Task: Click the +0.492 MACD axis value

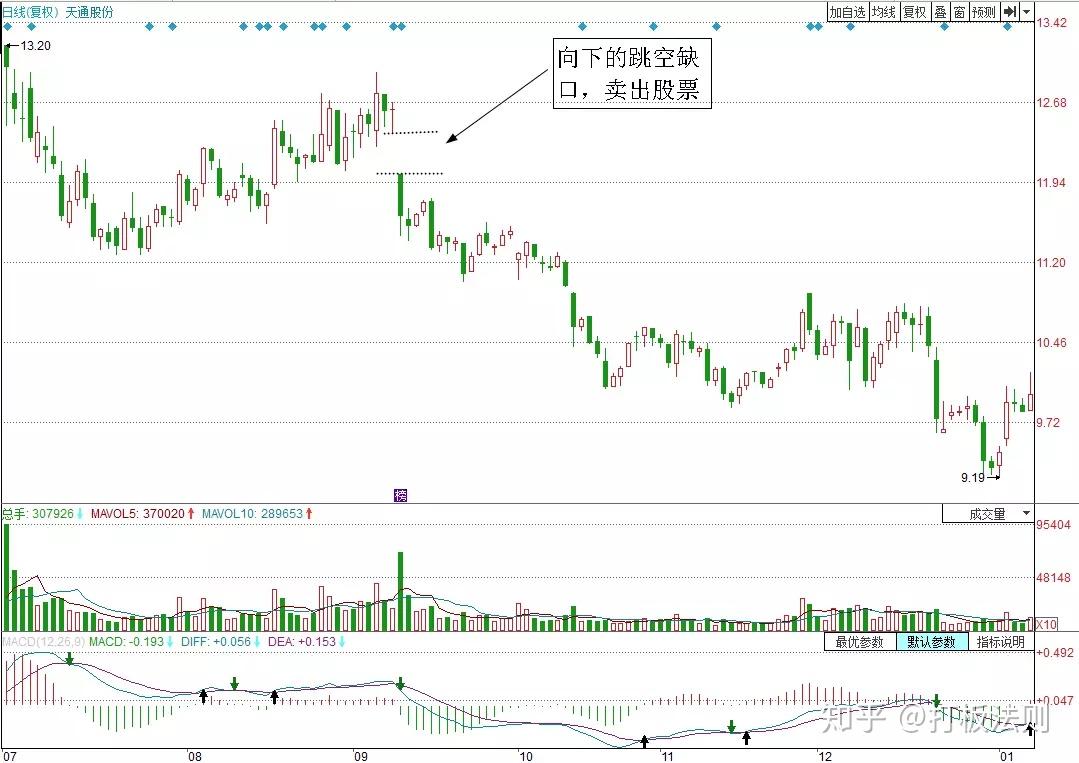Action: (x=1054, y=653)
